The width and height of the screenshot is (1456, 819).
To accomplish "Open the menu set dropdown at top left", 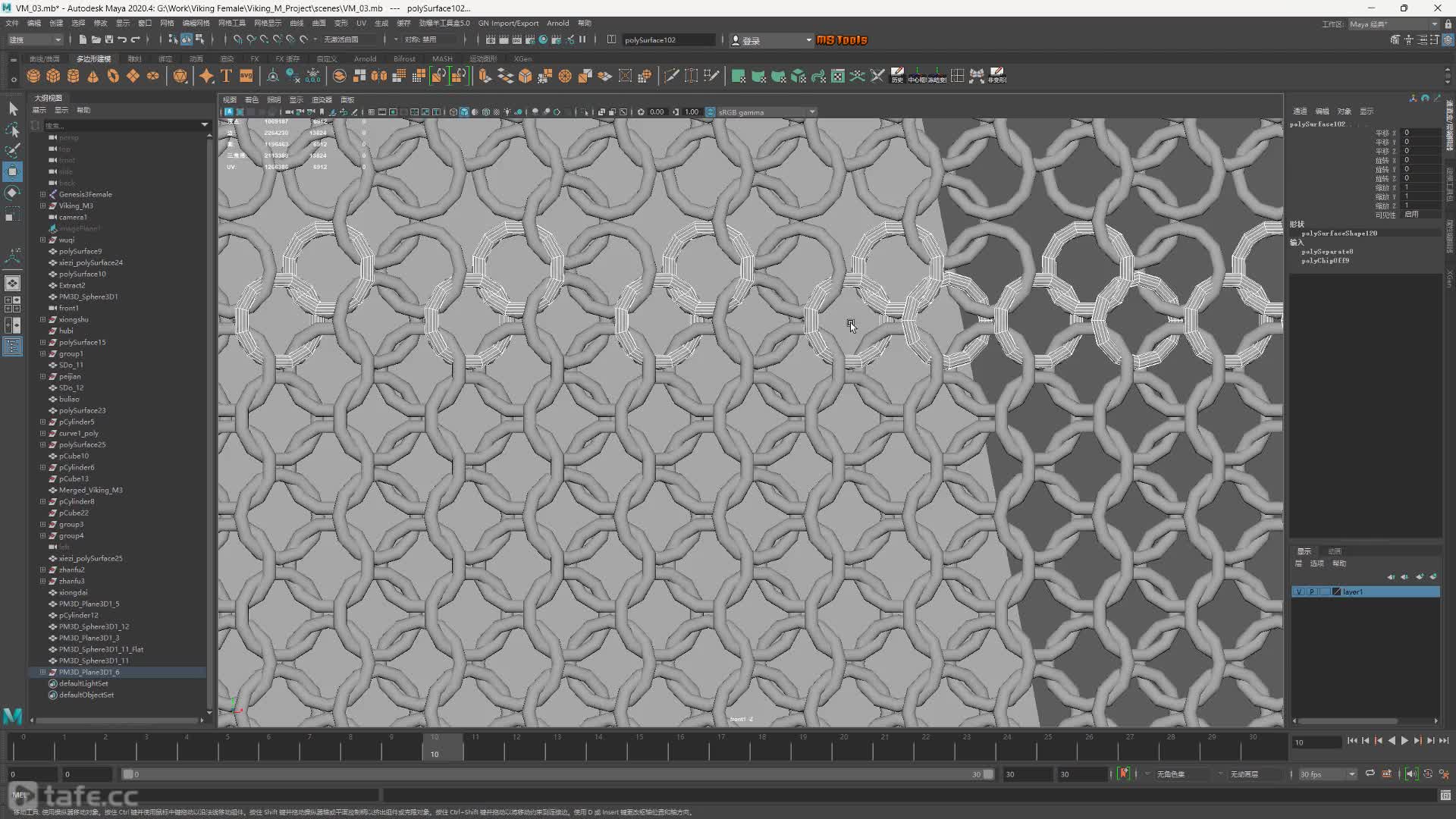I will pos(35,39).
